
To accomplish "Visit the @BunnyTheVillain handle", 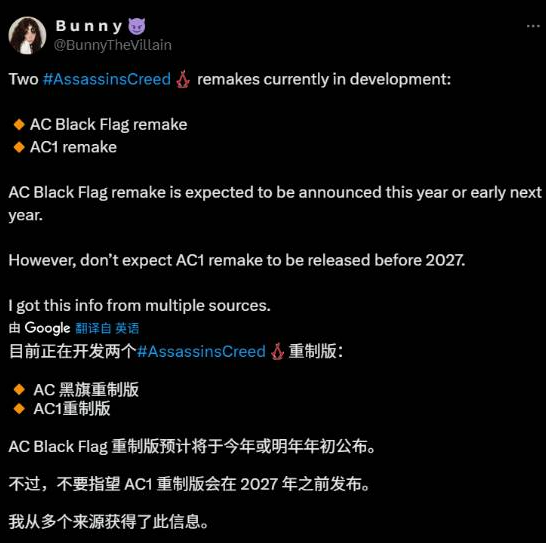I will tap(113, 45).
